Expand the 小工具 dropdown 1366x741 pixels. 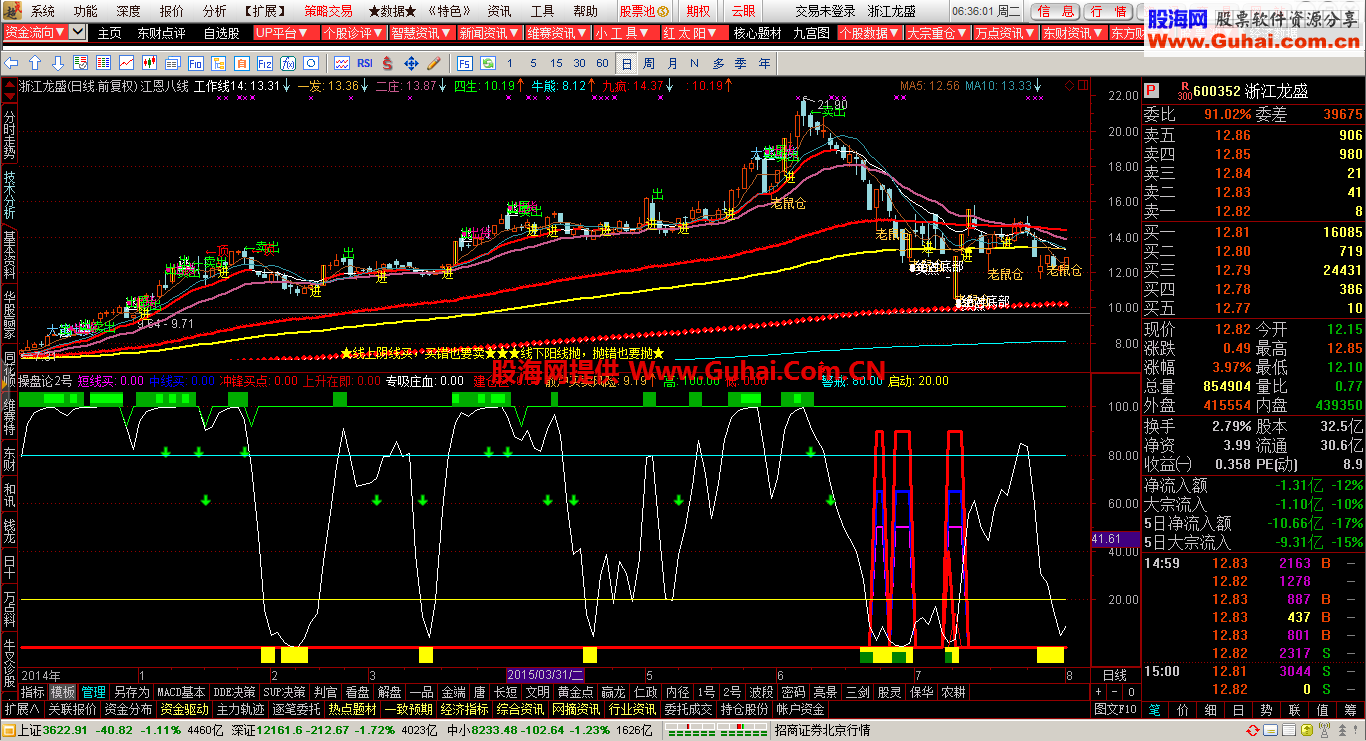coord(625,33)
